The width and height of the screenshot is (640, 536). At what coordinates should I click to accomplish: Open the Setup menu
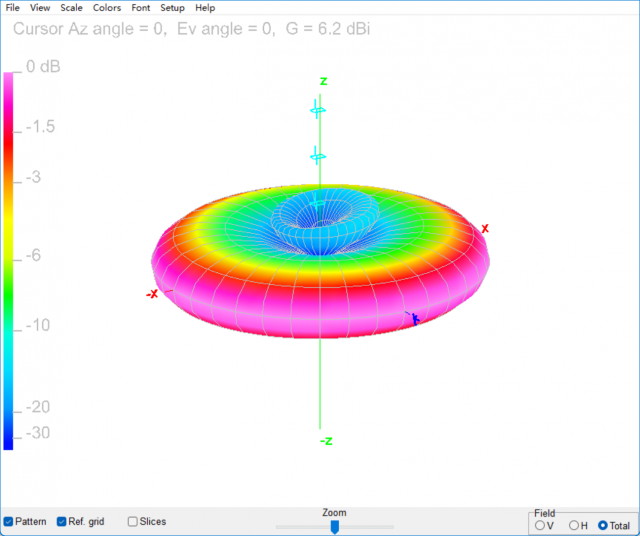[x=172, y=8]
